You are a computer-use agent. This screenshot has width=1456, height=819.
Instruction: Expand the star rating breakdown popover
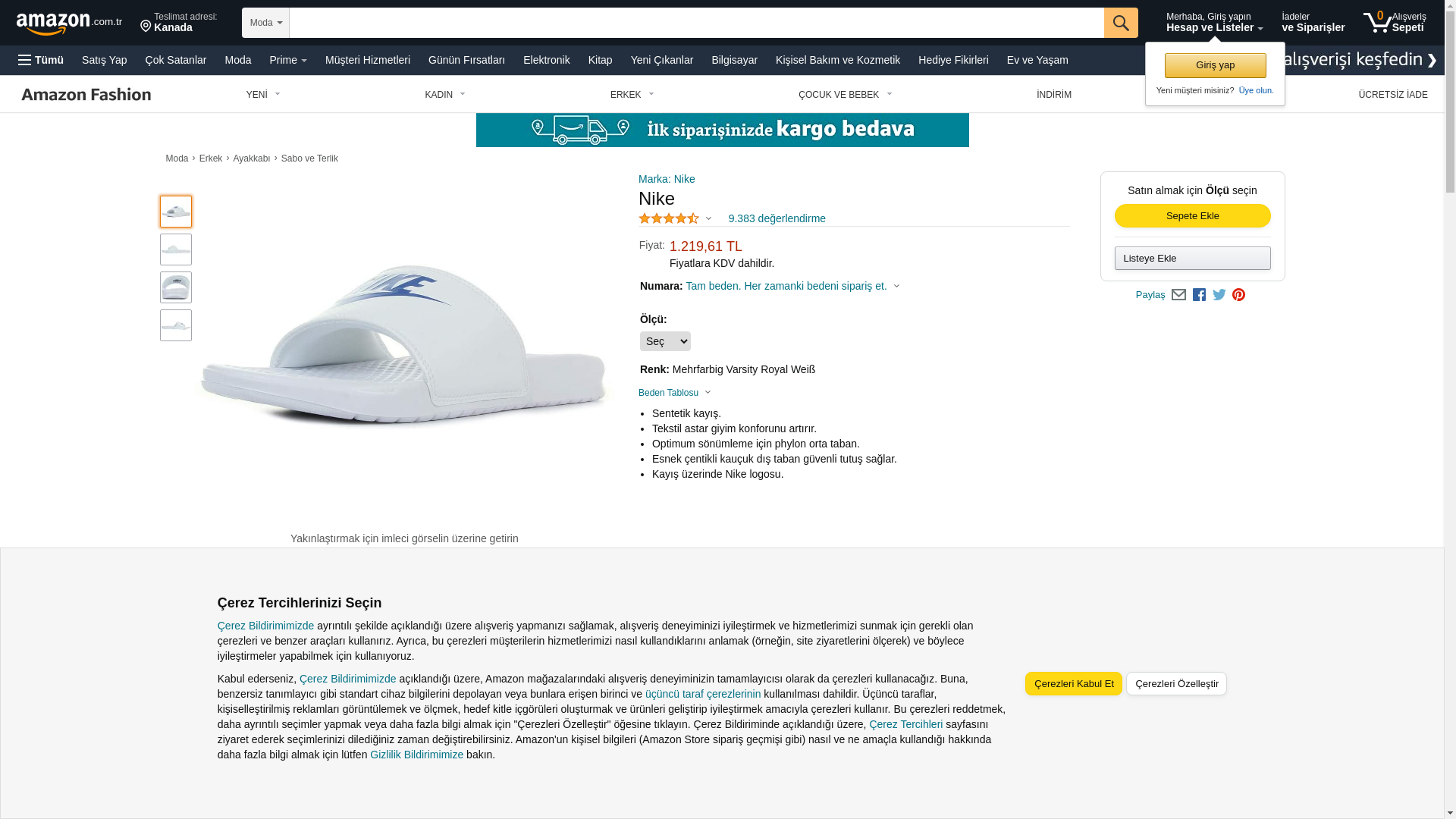pyautogui.click(x=675, y=218)
